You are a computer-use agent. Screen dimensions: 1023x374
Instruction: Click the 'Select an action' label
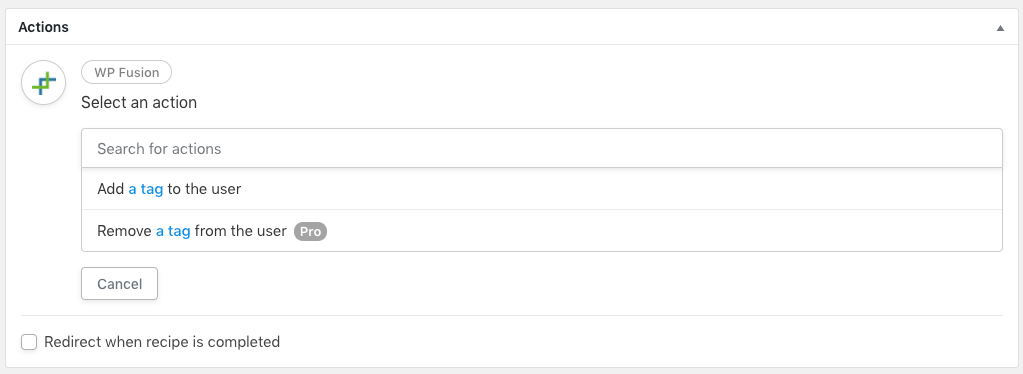click(x=139, y=102)
